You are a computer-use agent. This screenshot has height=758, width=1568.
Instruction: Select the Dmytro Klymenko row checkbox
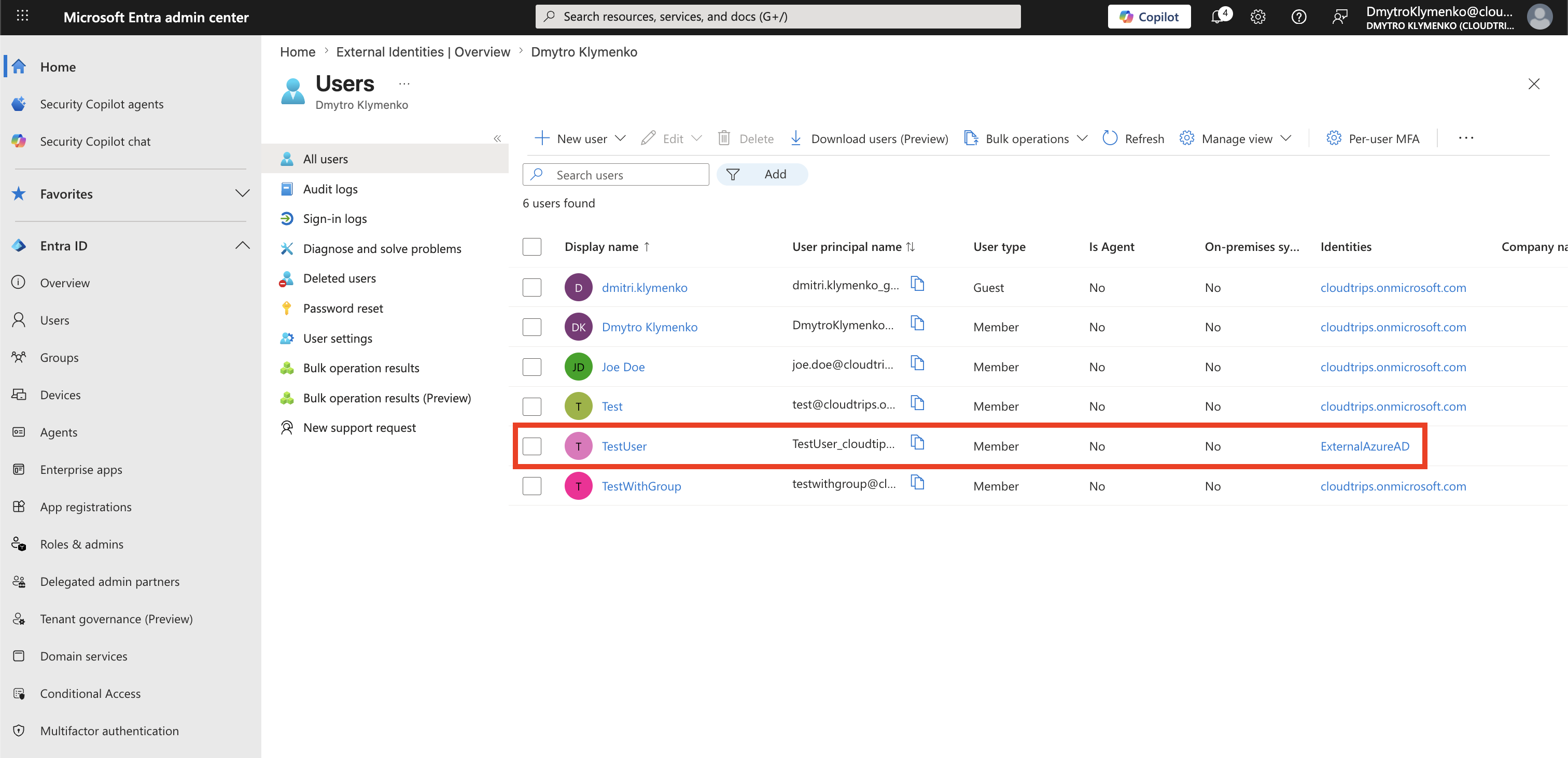(x=532, y=327)
